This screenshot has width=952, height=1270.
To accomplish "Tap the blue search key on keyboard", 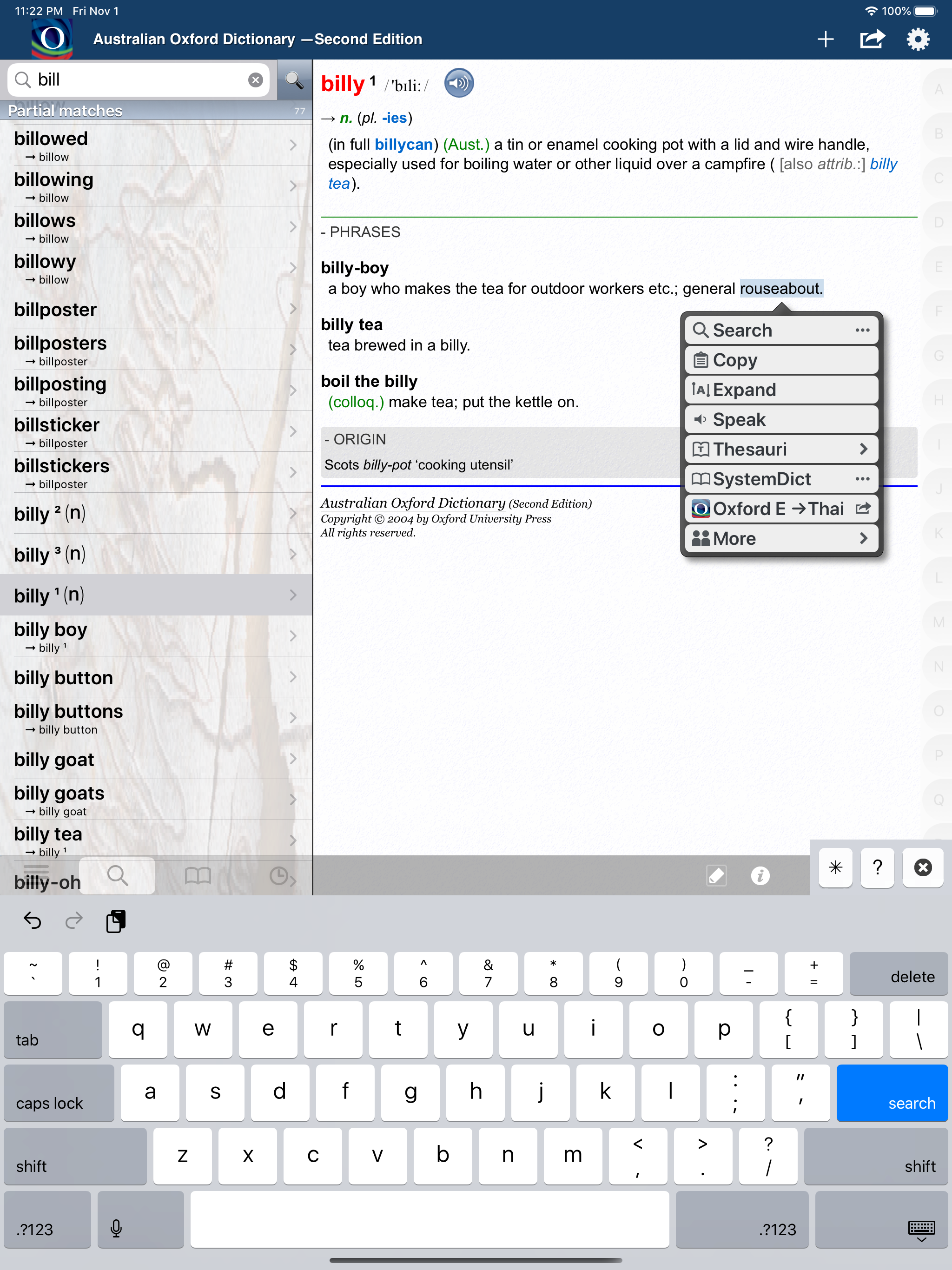I will coord(892,1092).
